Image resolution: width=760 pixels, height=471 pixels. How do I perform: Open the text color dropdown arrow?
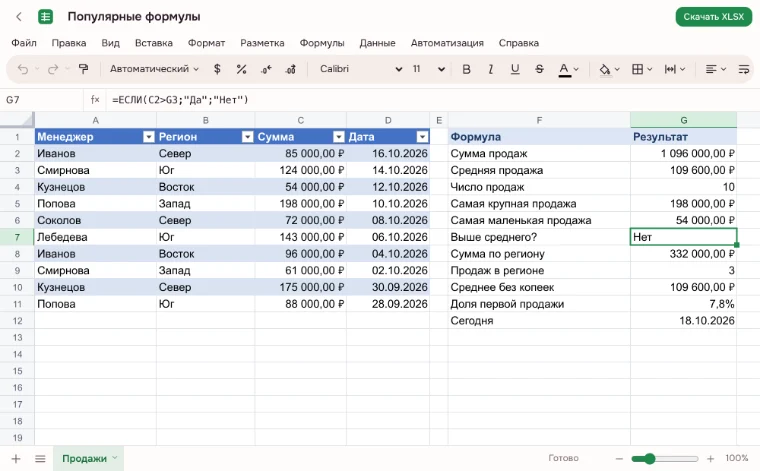(x=576, y=69)
